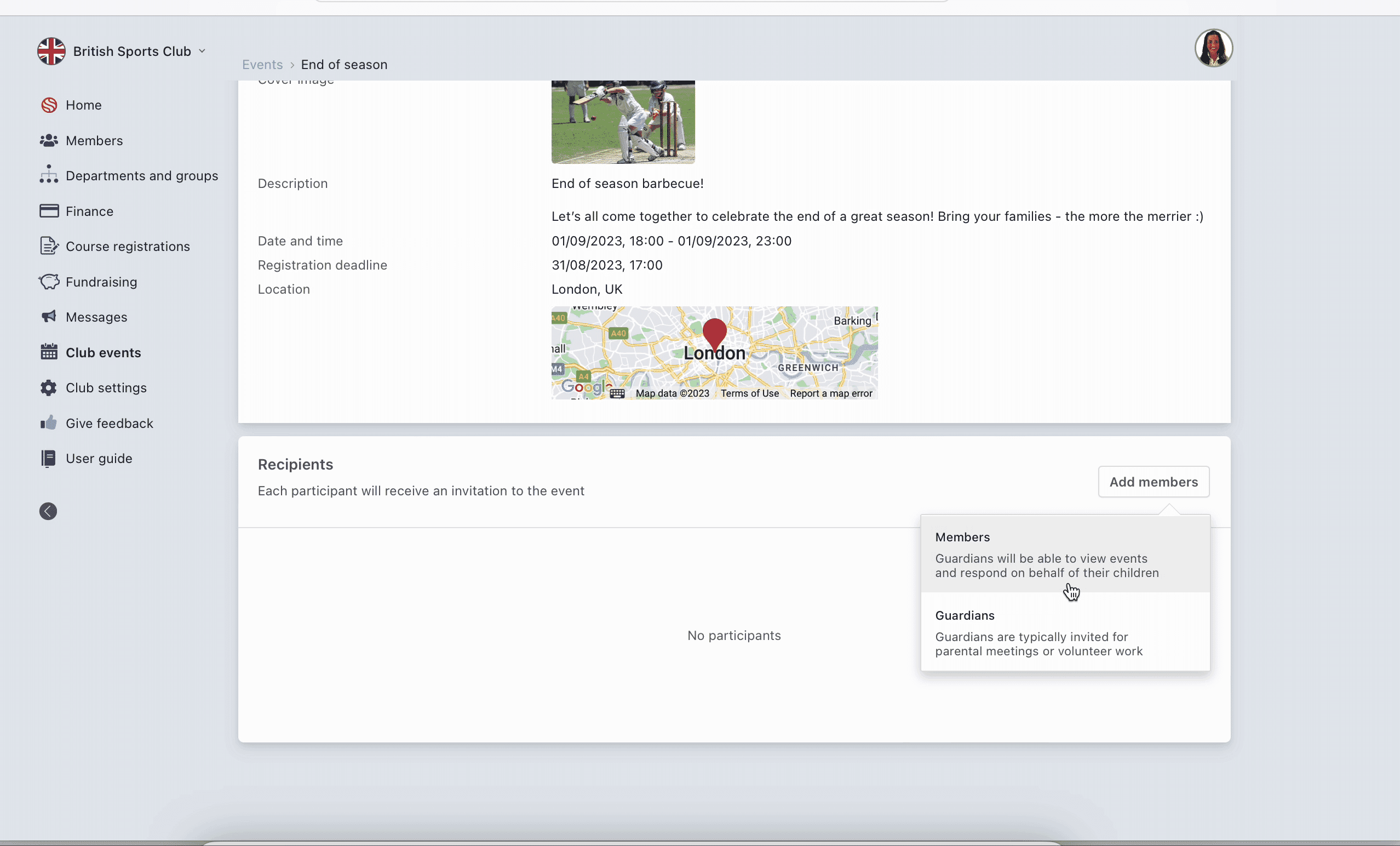Open the Add members dropdown
The height and width of the screenshot is (846, 1400).
click(x=1154, y=482)
